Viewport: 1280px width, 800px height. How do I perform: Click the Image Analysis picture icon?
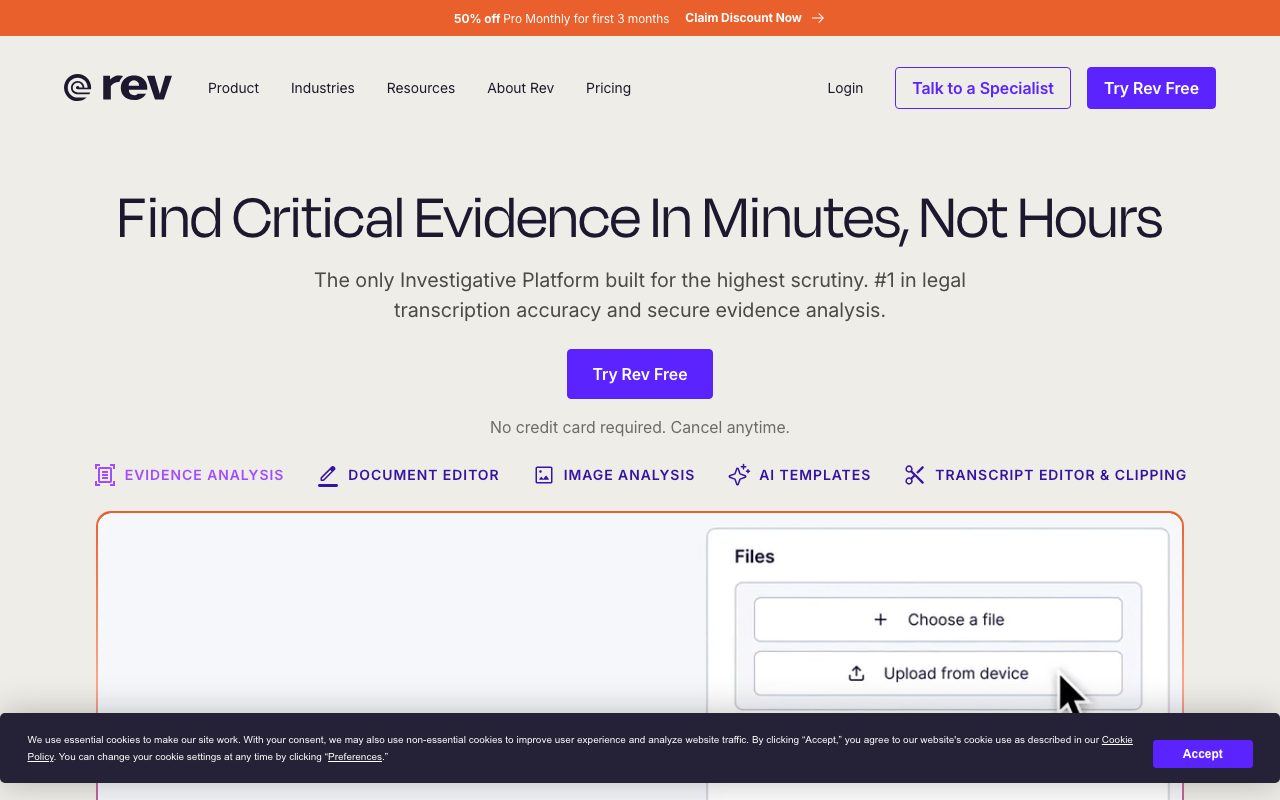[544, 475]
